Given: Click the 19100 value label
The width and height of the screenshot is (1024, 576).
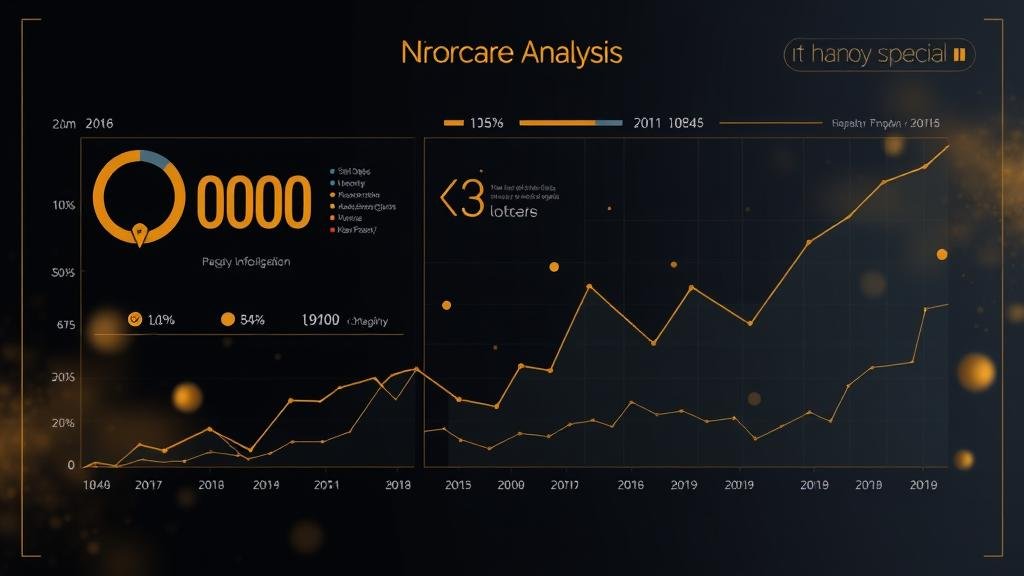Looking at the screenshot, I should (320, 320).
